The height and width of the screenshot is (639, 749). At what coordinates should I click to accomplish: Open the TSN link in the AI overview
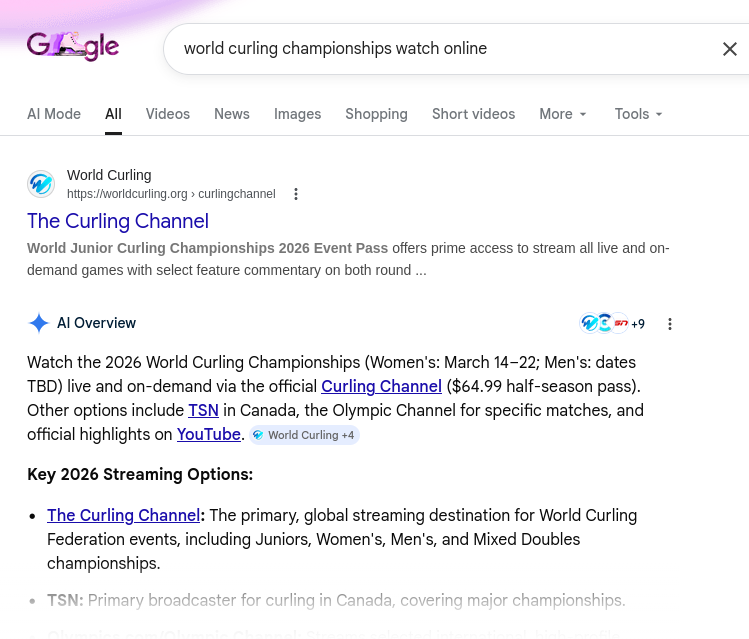pyautogui.click(x=203, y=410)
